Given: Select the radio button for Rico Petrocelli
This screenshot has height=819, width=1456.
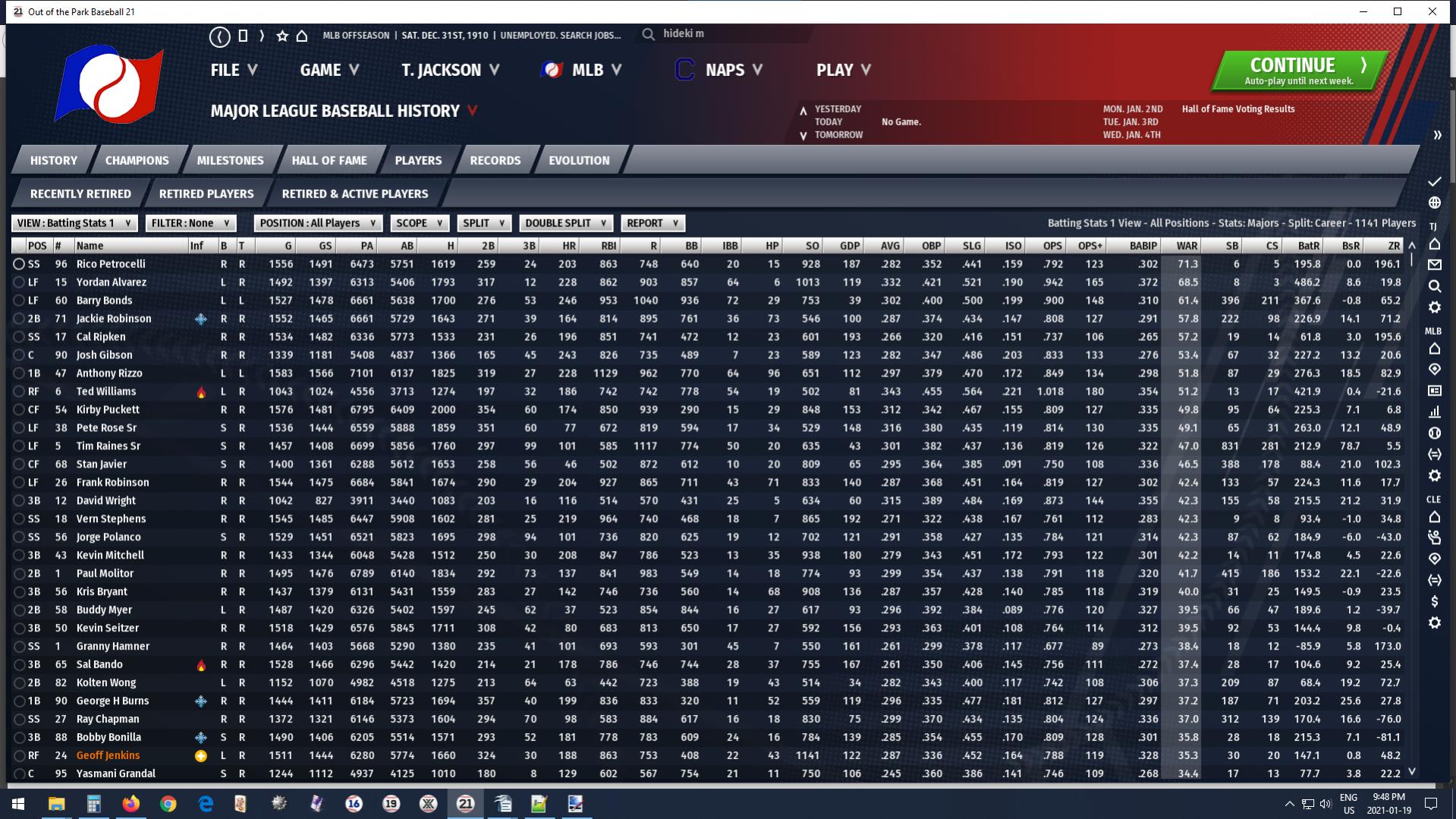Looking at the screenshot, I should point(19,264).
